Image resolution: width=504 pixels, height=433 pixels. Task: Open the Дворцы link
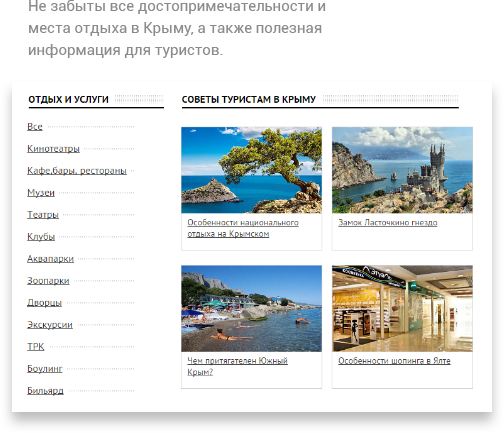click(x=44, y=303)
